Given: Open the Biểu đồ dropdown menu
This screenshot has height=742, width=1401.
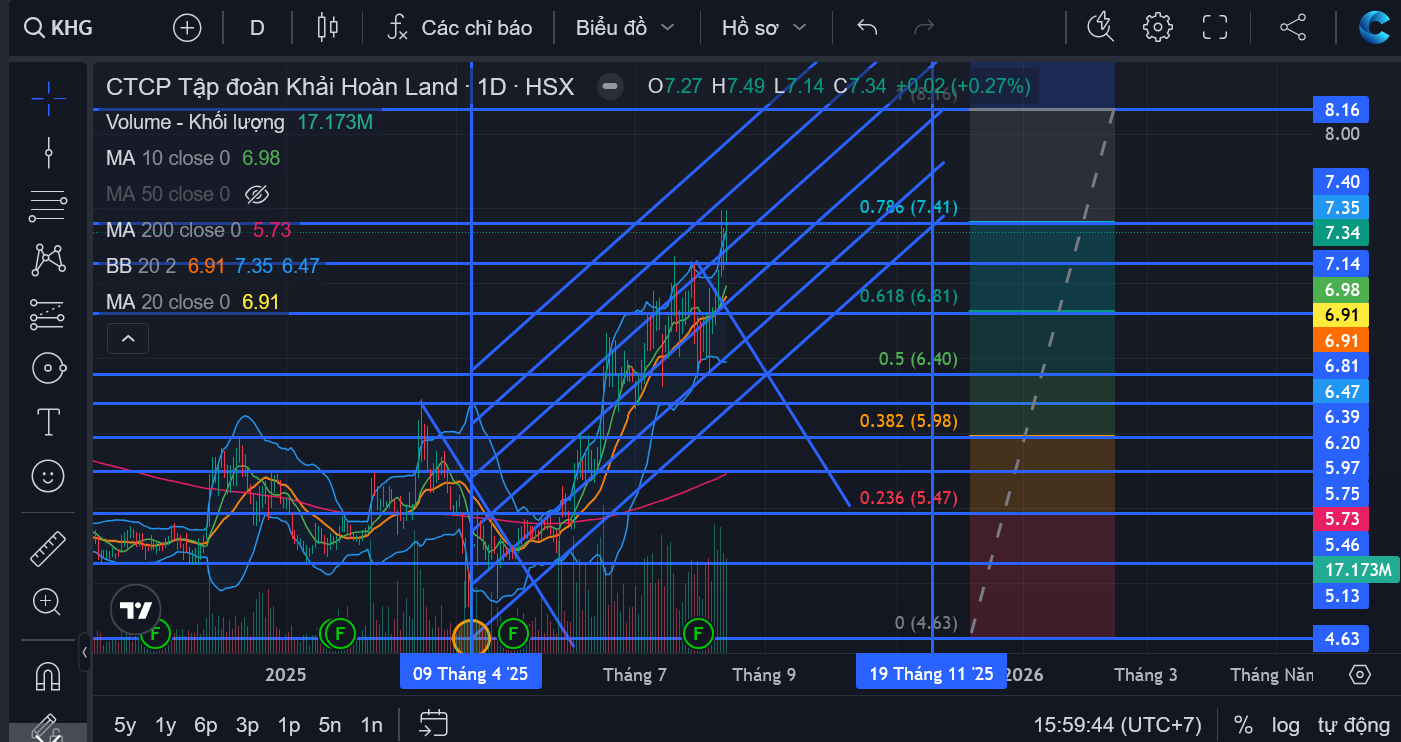Looking at the screenshot, I should (x=625, y=27).
